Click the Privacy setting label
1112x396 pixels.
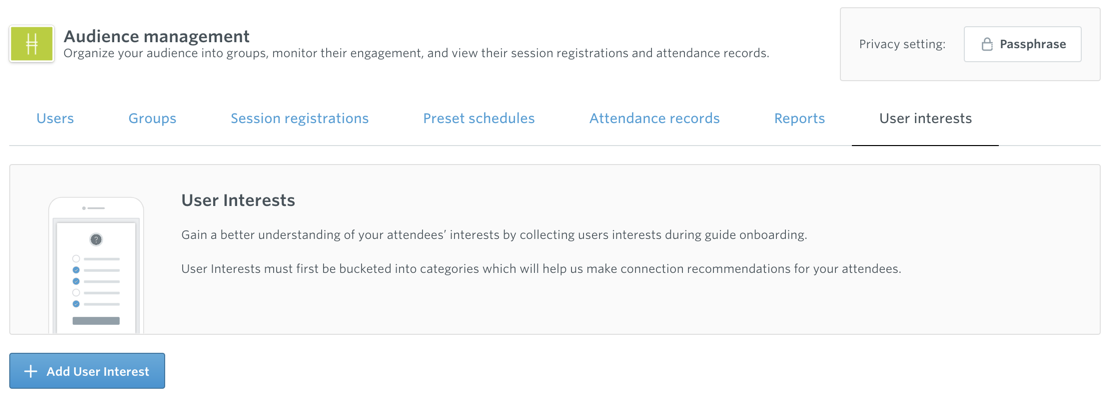(902, 44)
